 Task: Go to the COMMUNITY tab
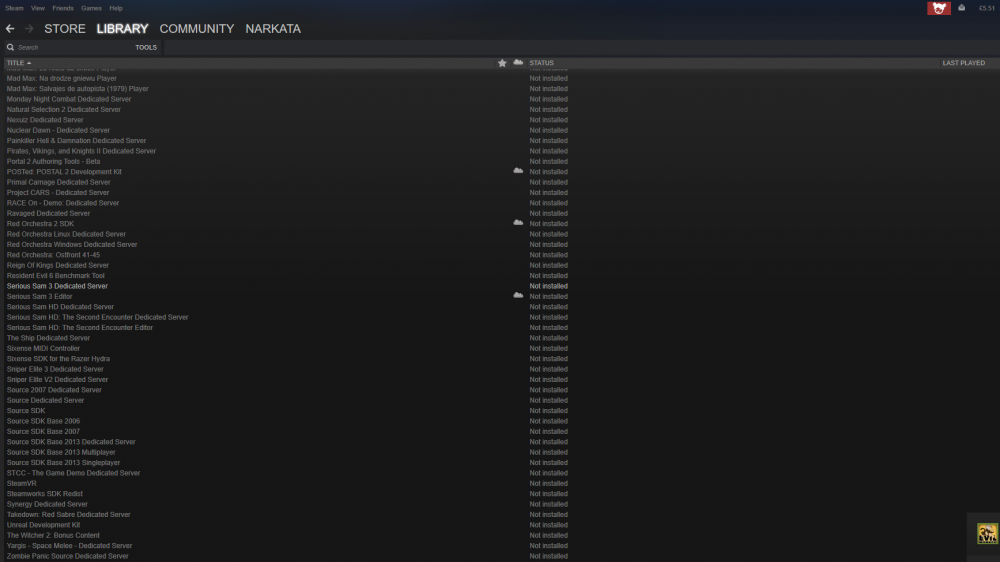[x=196, y=29]
